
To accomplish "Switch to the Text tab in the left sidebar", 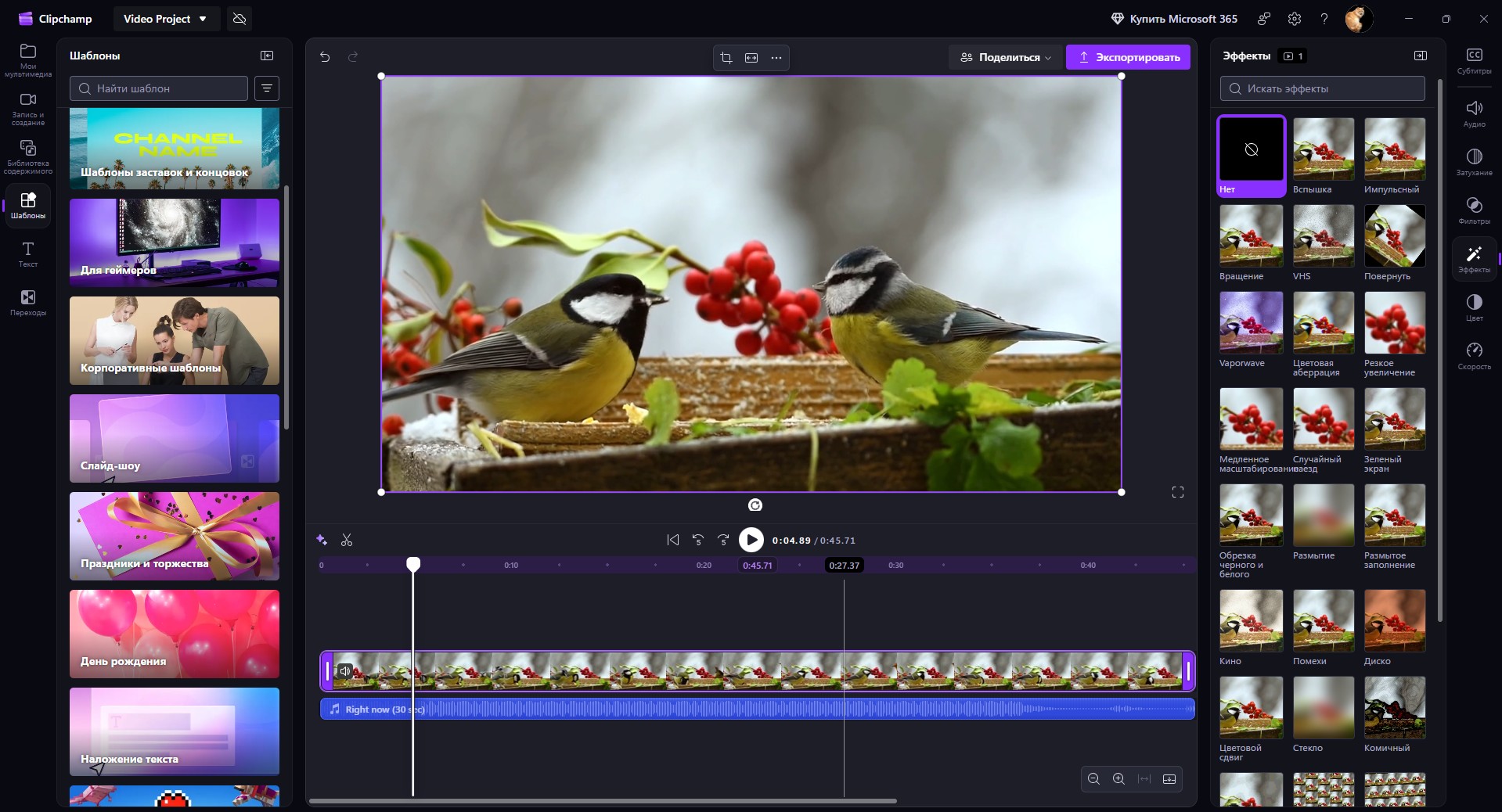I will 28,253.
